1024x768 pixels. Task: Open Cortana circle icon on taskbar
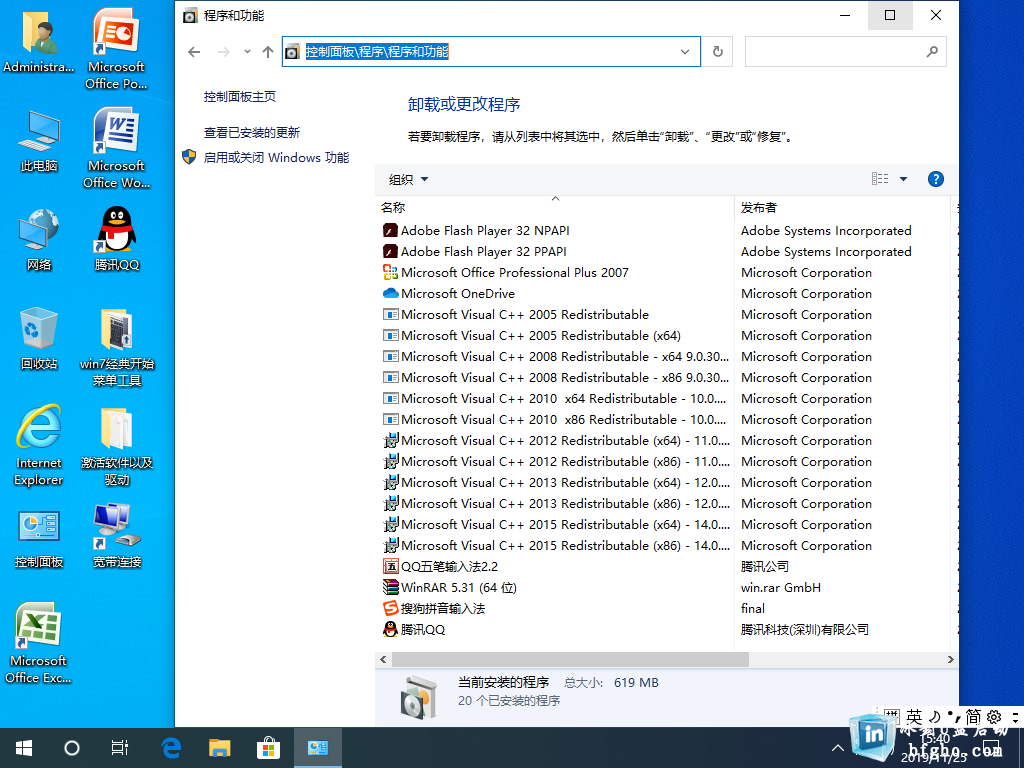point(72,748)
